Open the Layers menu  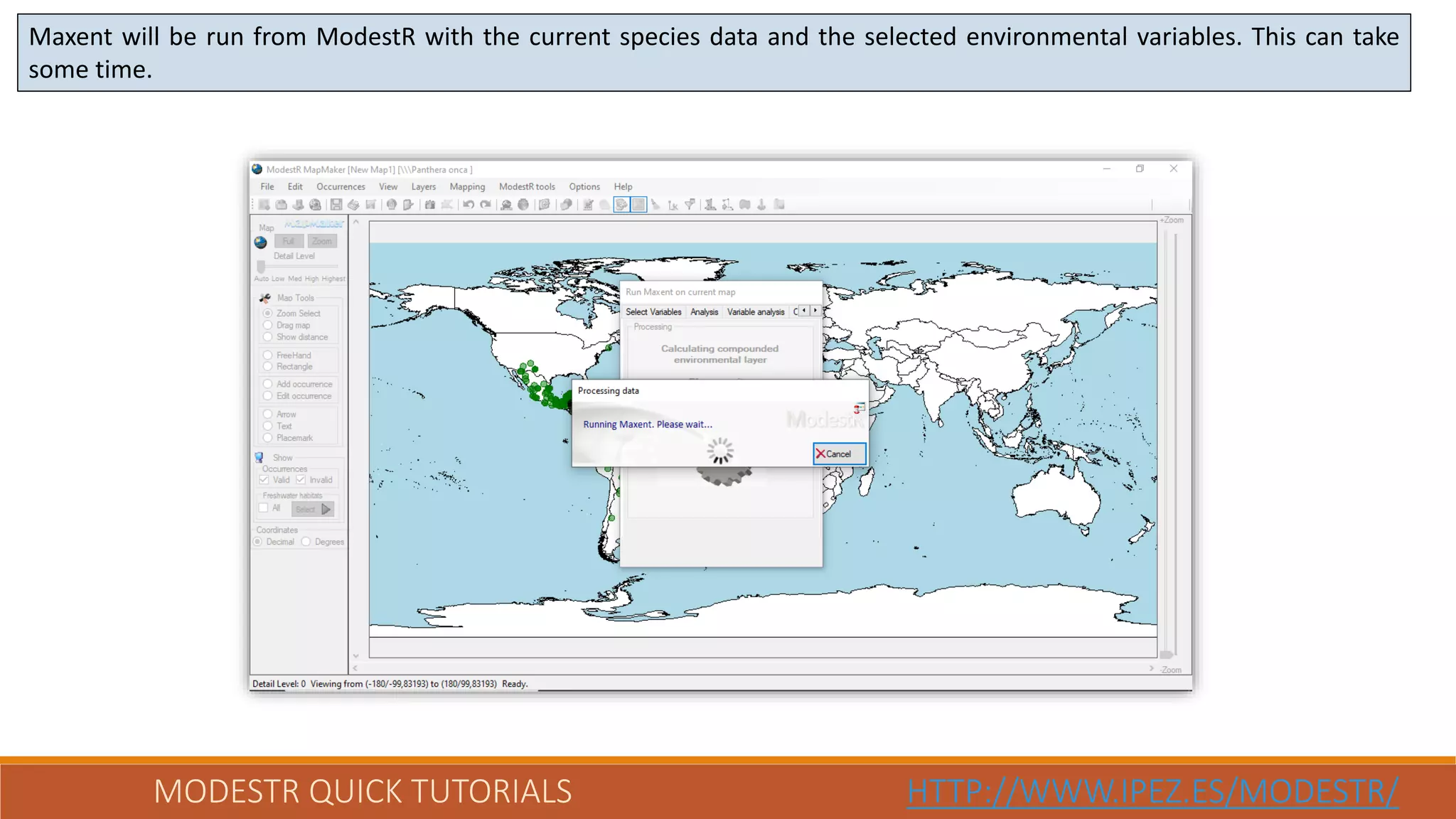424,186
